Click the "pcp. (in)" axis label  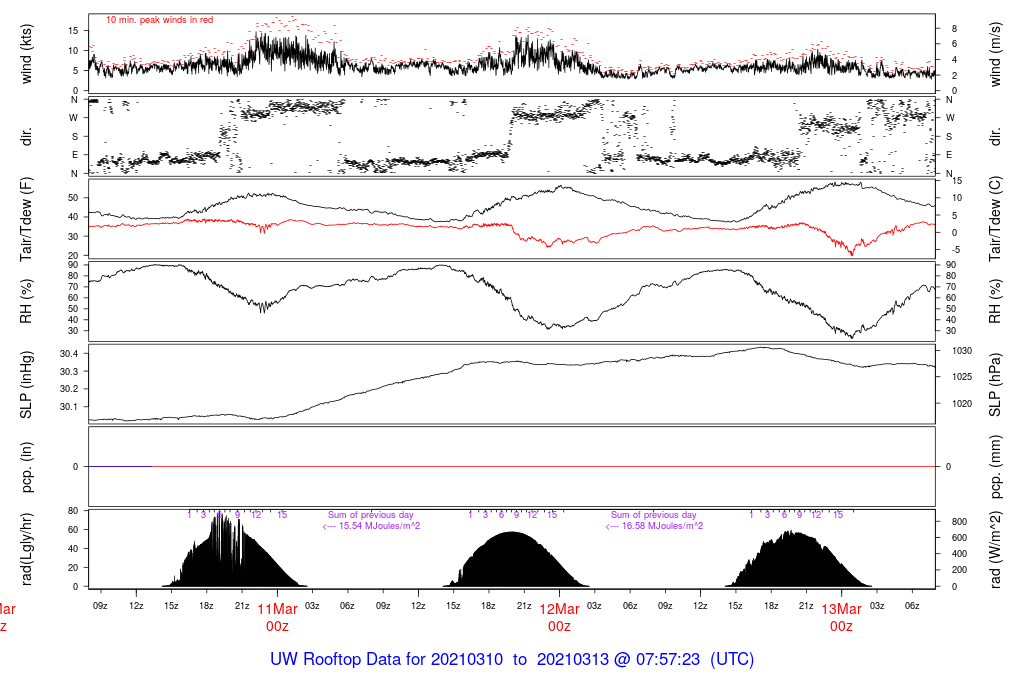26,467
